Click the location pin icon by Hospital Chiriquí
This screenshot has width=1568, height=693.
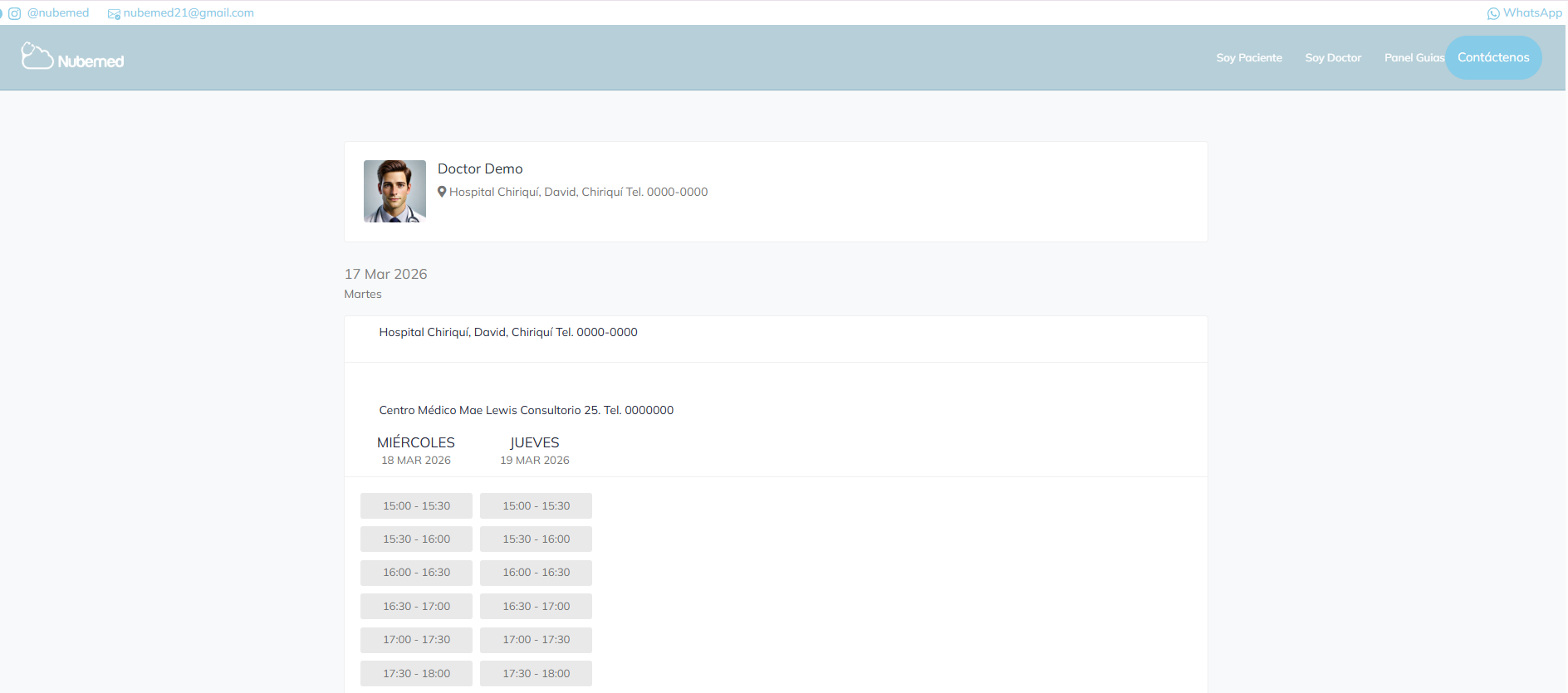pyautogui.click(x=442, y=192)
